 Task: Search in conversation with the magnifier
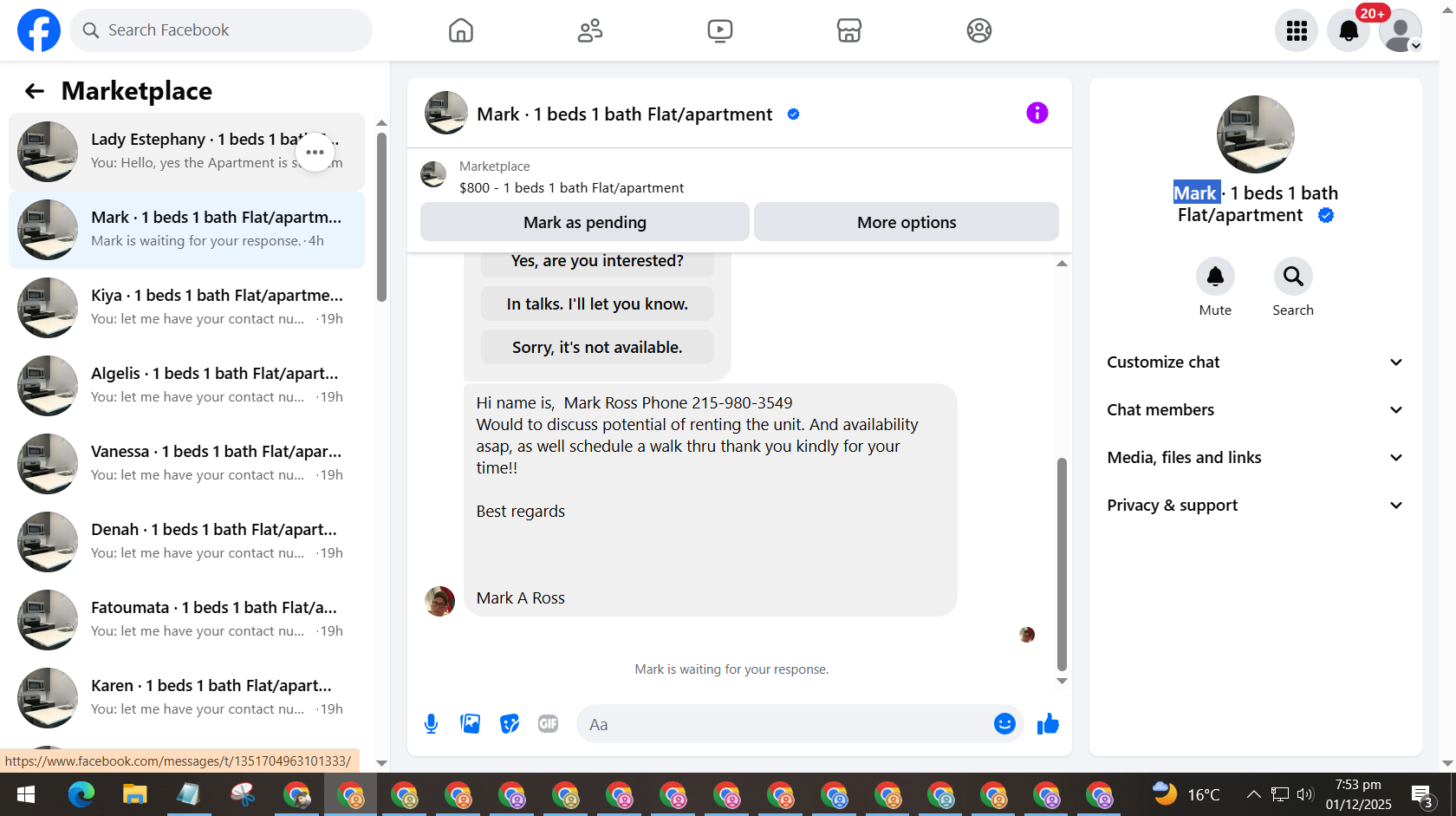click(x=1293, y=277)
